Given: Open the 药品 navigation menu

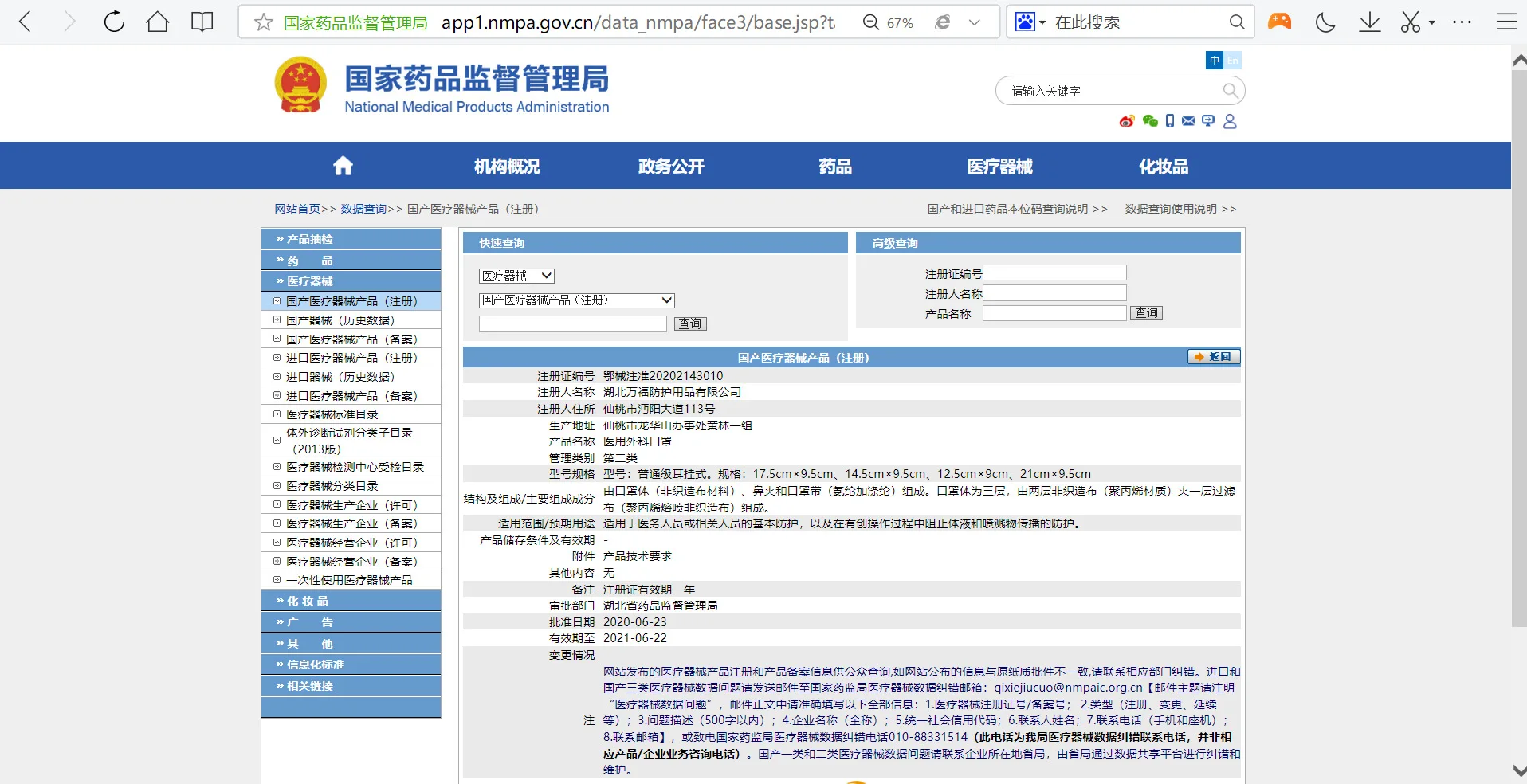Looking at the screenshot, I should [x=835, y=167].
